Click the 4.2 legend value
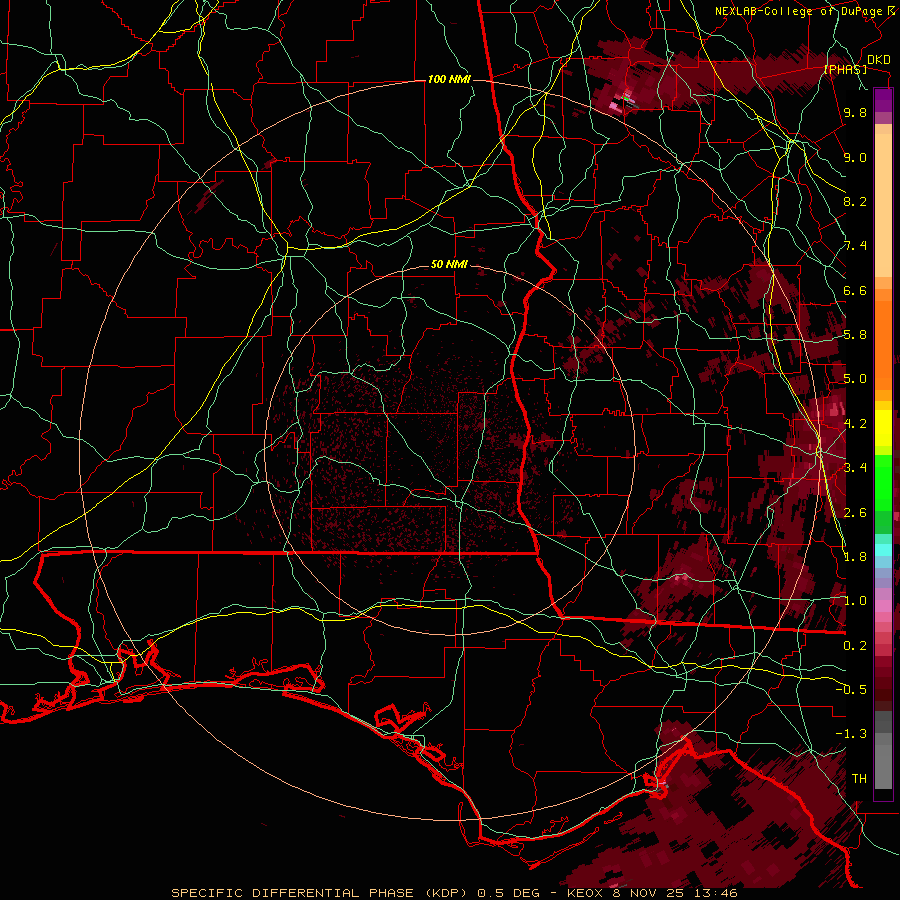 (x=855, y=424)
